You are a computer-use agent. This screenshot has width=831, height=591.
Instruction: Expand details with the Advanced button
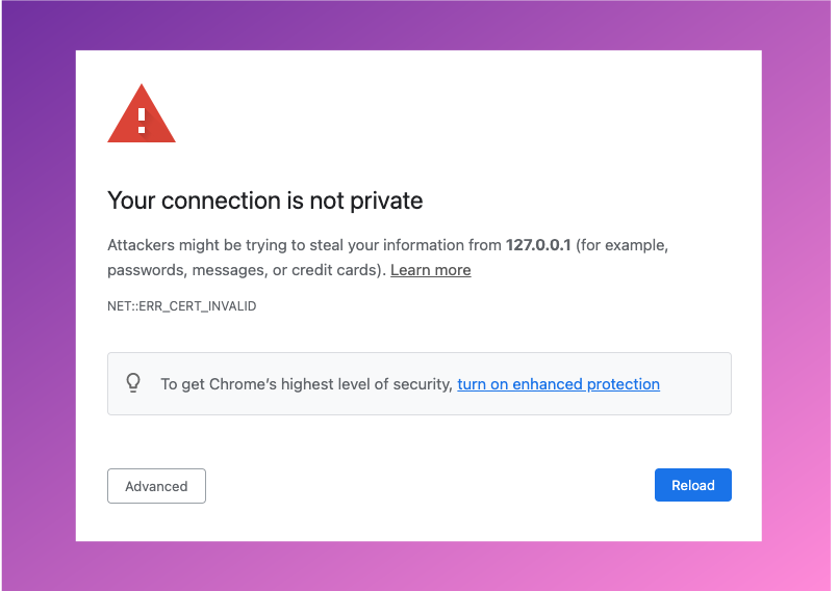point(156,486)
